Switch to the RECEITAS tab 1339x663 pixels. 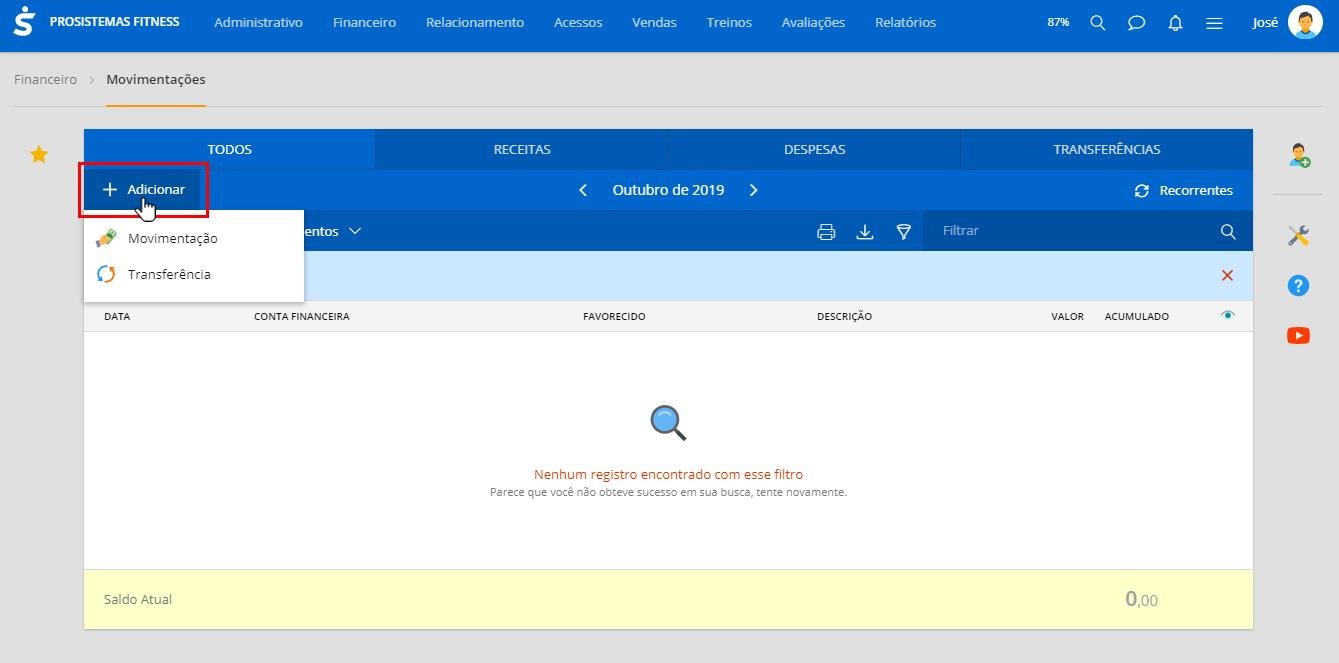(x=522, y=149)
